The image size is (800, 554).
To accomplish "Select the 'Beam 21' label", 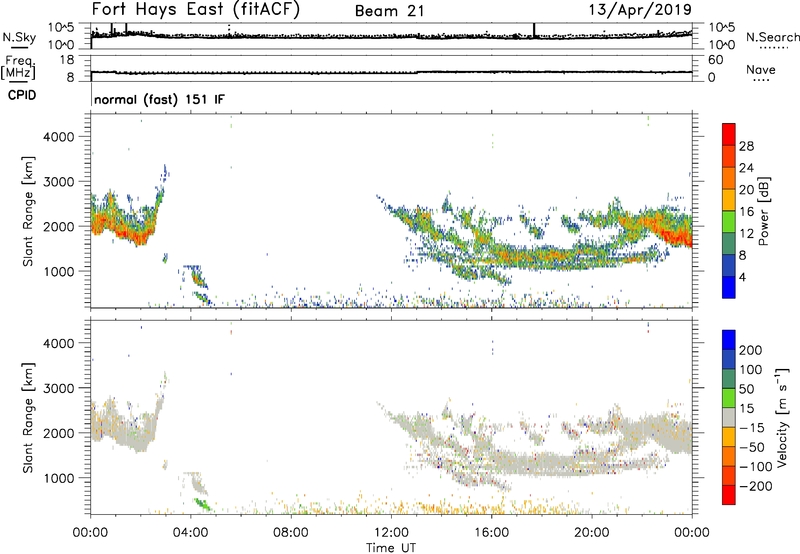I will click(x=389, y=11).
